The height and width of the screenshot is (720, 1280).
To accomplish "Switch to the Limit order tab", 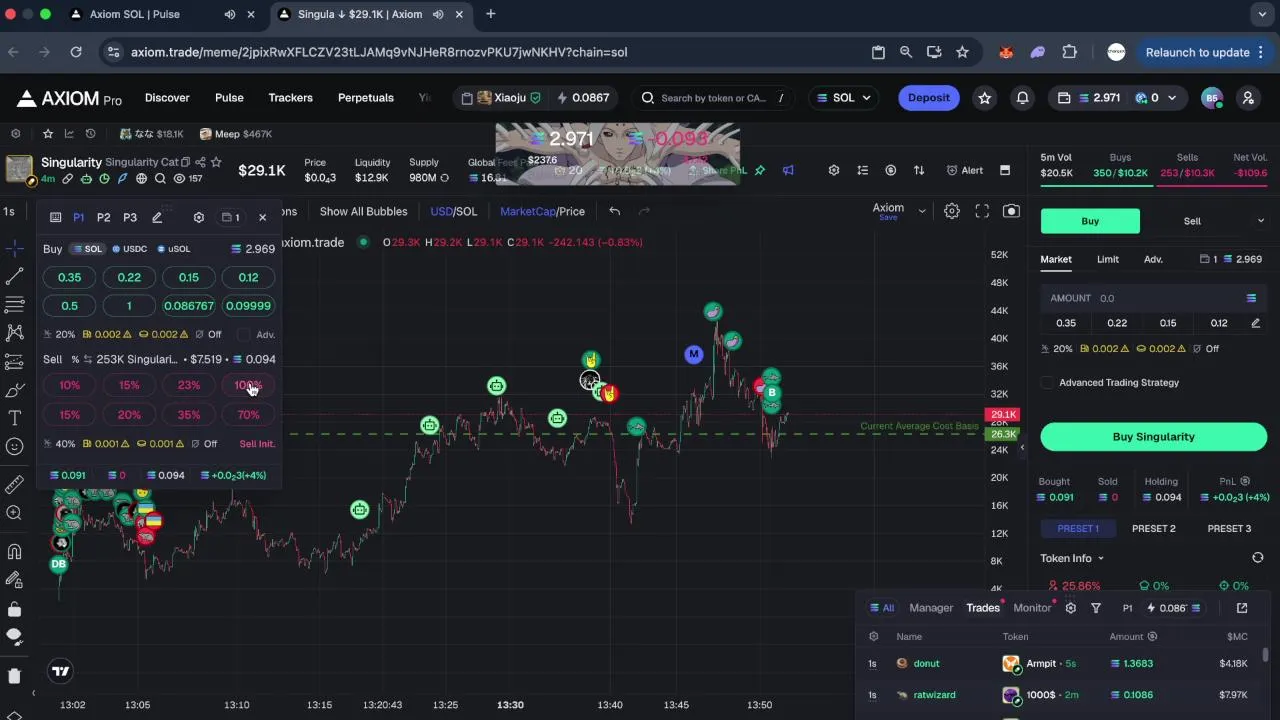I will (1108, 259).
